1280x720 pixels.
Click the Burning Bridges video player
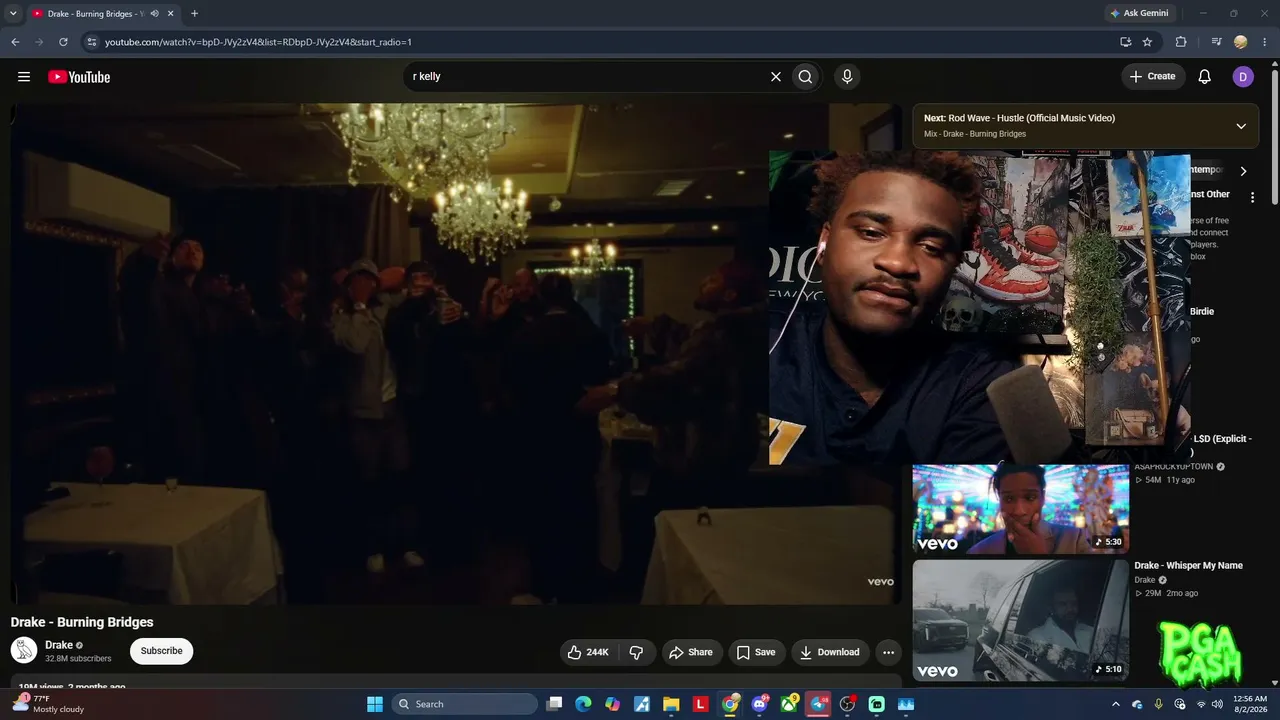tap(456, 354)
